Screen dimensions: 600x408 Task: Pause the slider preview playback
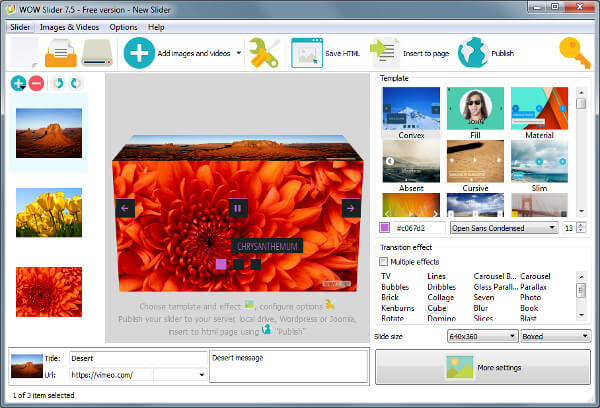pyautogui.click(x=237, y=208)
